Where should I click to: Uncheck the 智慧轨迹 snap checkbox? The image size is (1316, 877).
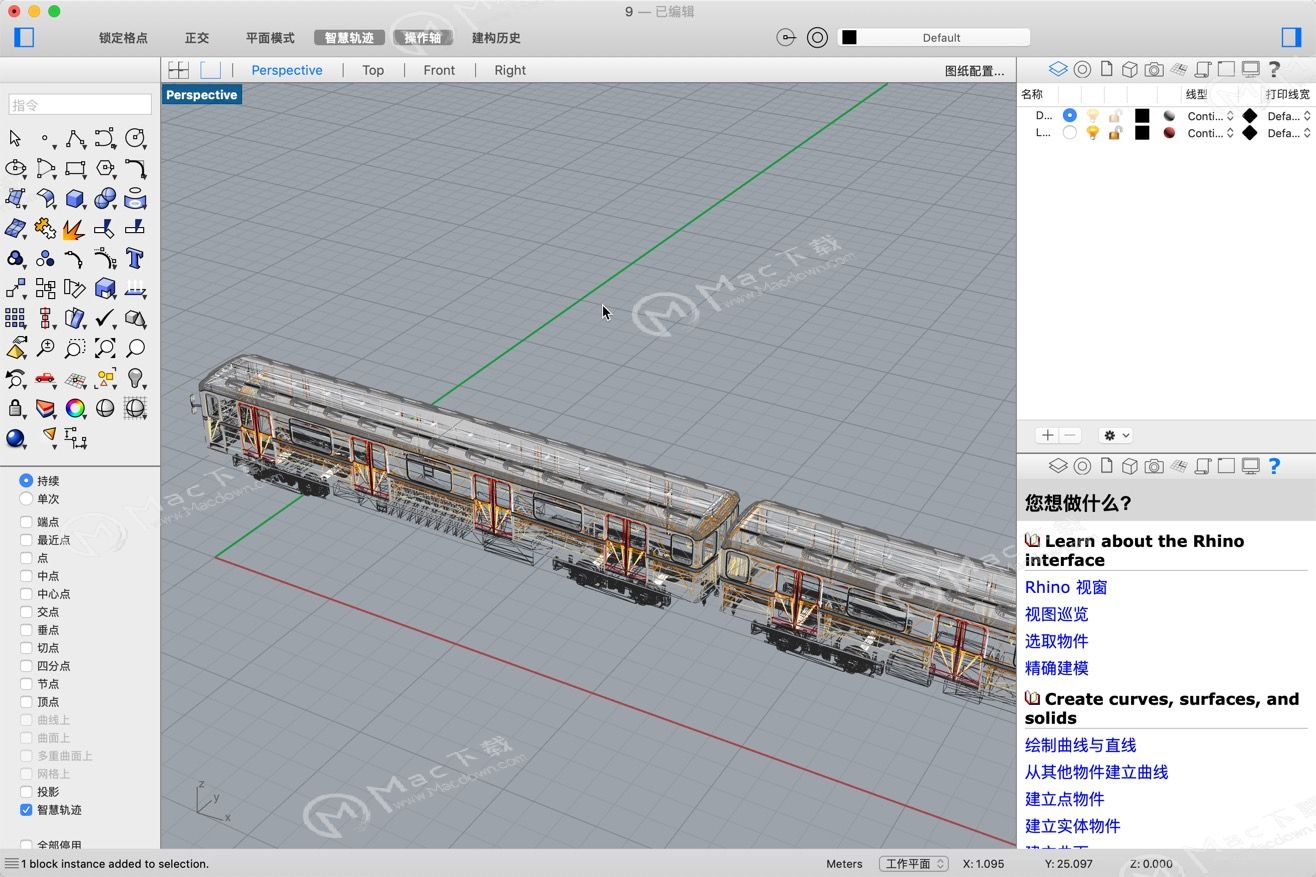(x=26, y=810)
